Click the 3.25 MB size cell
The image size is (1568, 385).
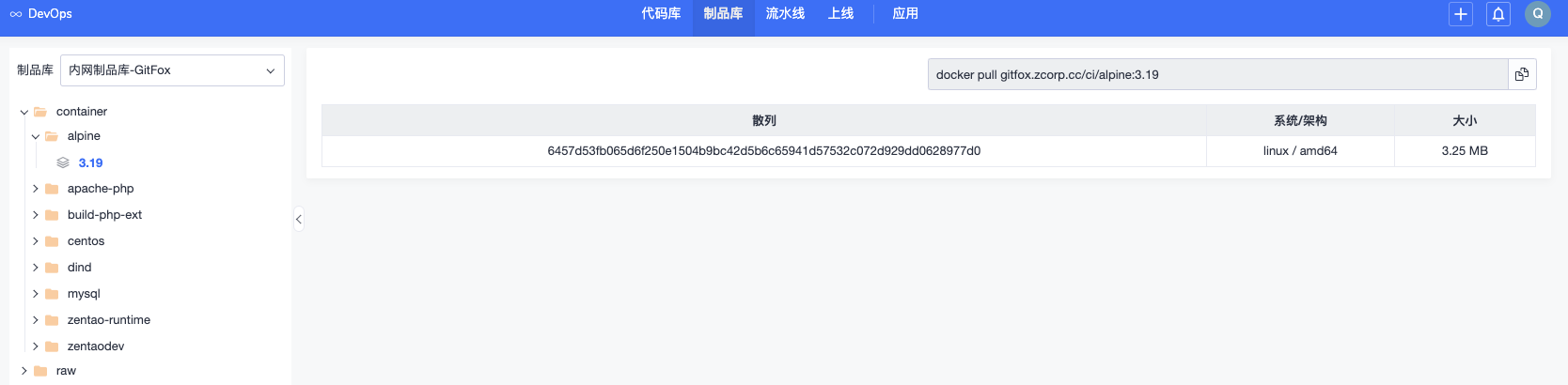[x=1465, y=151]
